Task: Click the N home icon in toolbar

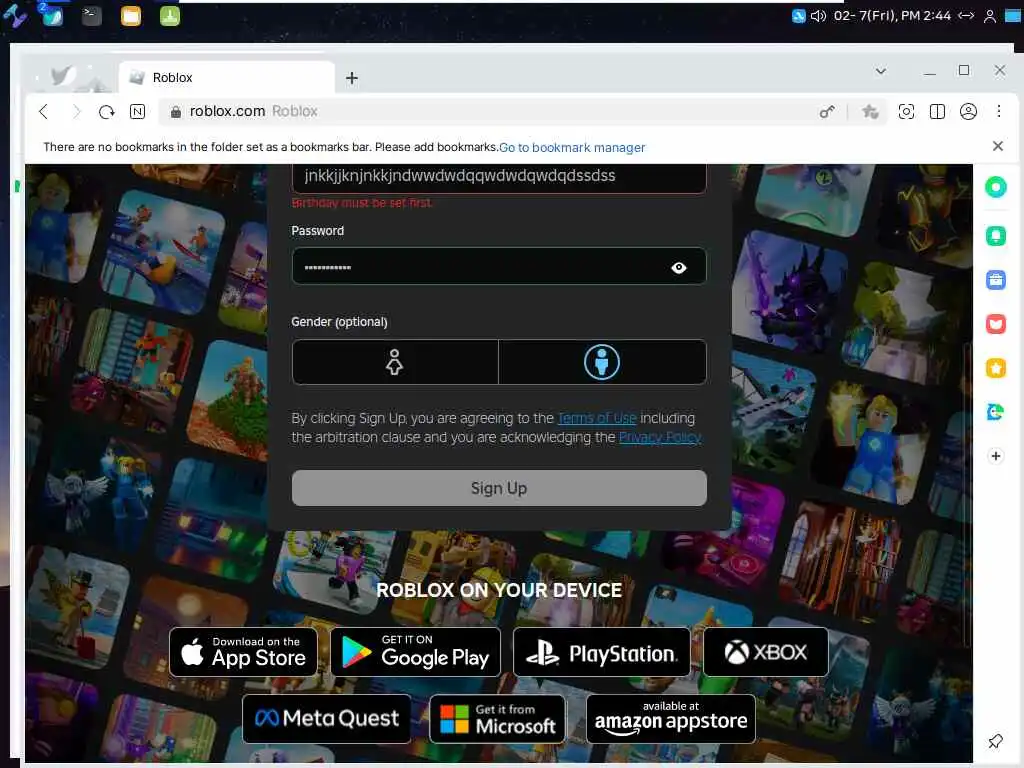Action: pos(137,112)
